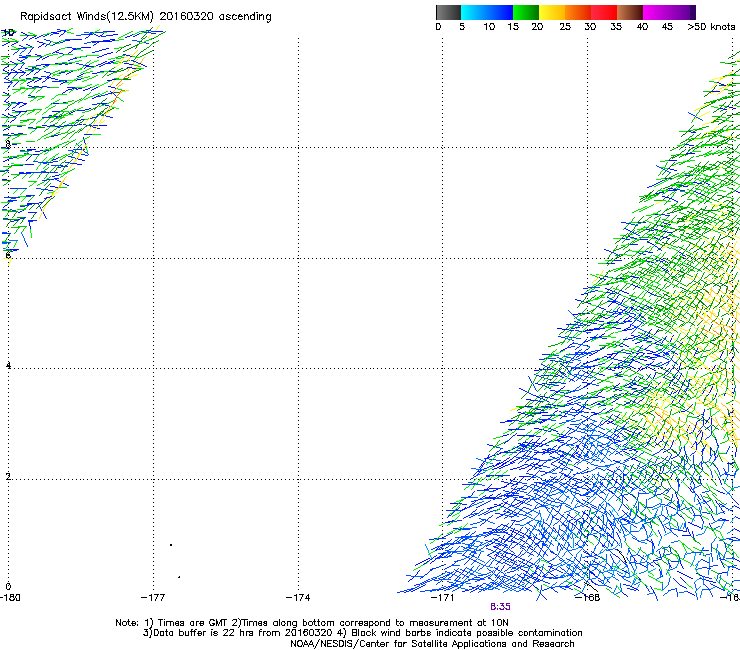This screenshot has height=650, width=740.
Task: Click the orange 25-30 knots color band
Action: [578, 12]
